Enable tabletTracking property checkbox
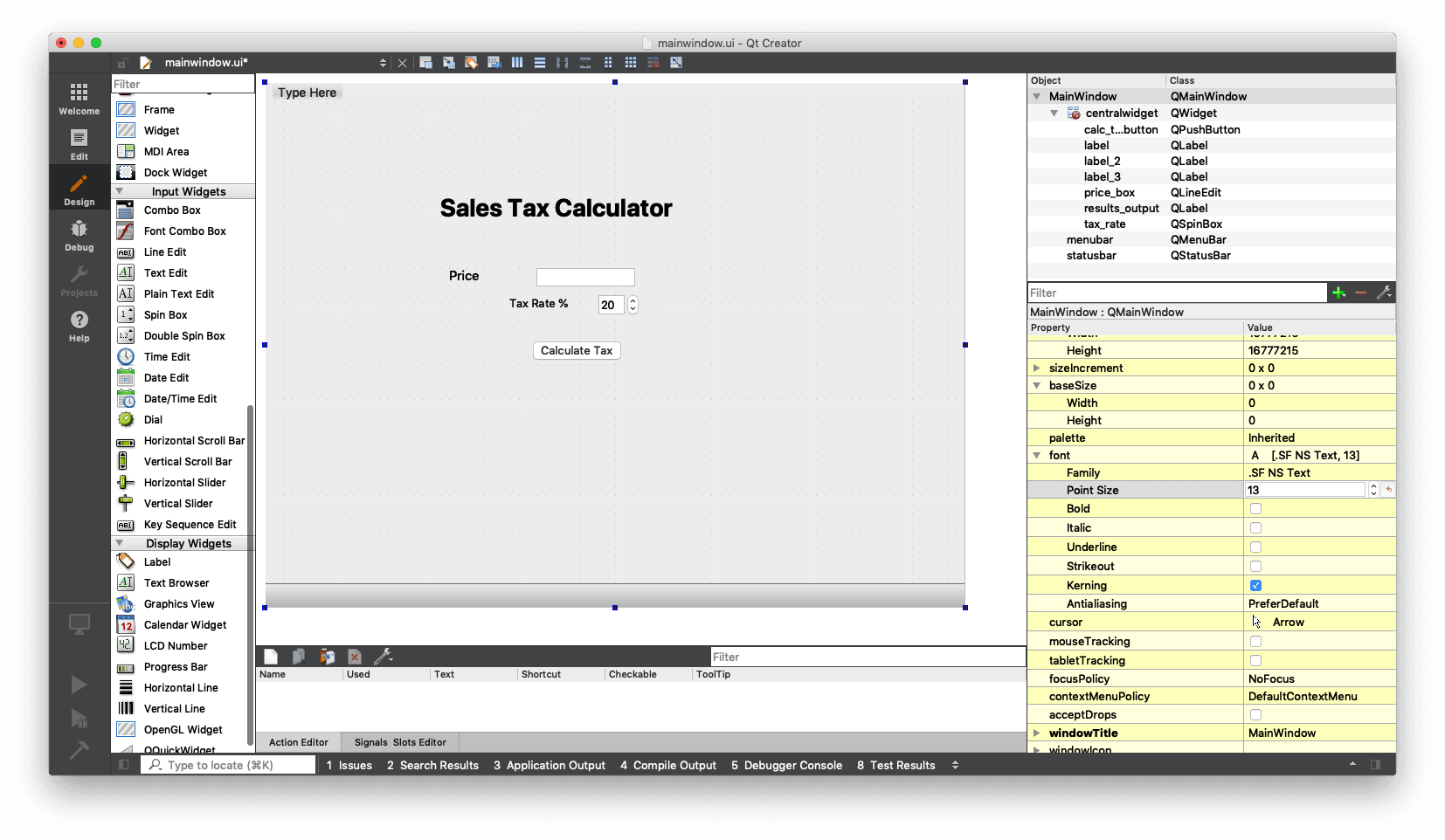Image resolution: width=1445 pixels, height=840 pixels. pos(1255,660)
